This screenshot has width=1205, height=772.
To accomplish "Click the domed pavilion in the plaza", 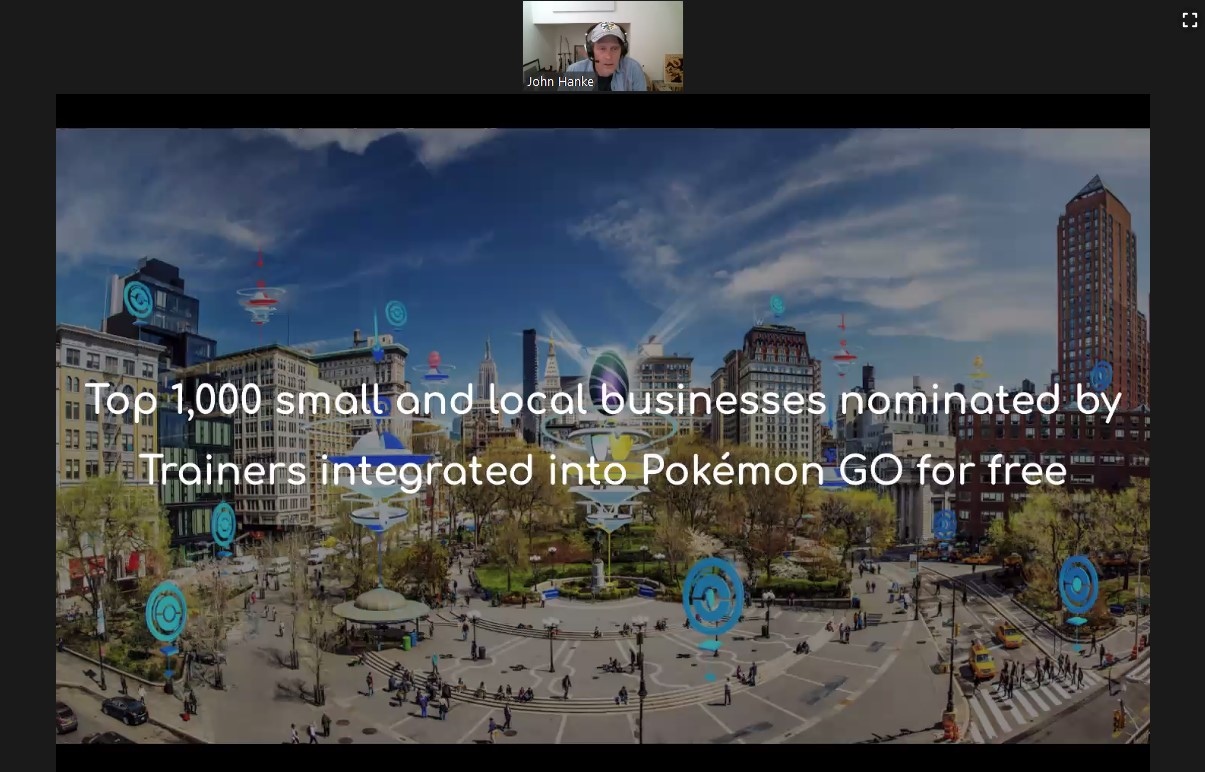I will [x=380, y=604].
